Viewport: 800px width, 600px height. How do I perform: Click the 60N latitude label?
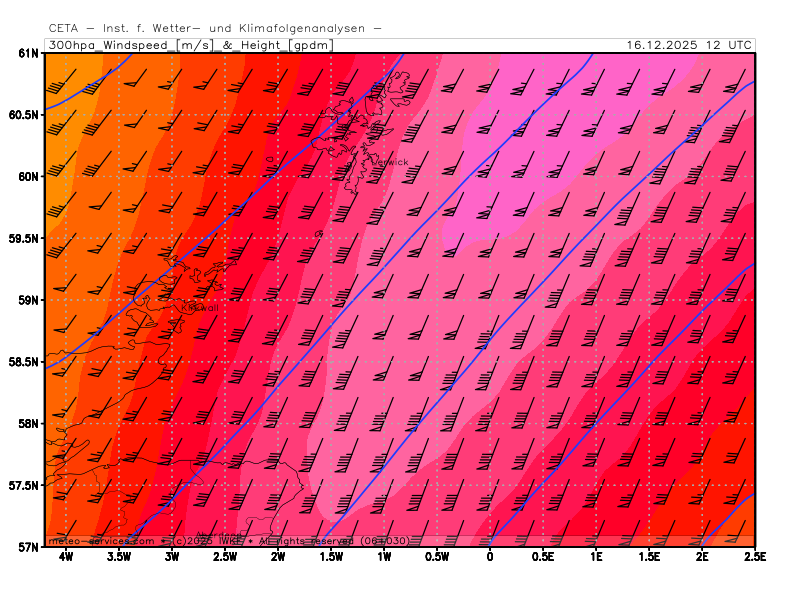tap(28, 177)
